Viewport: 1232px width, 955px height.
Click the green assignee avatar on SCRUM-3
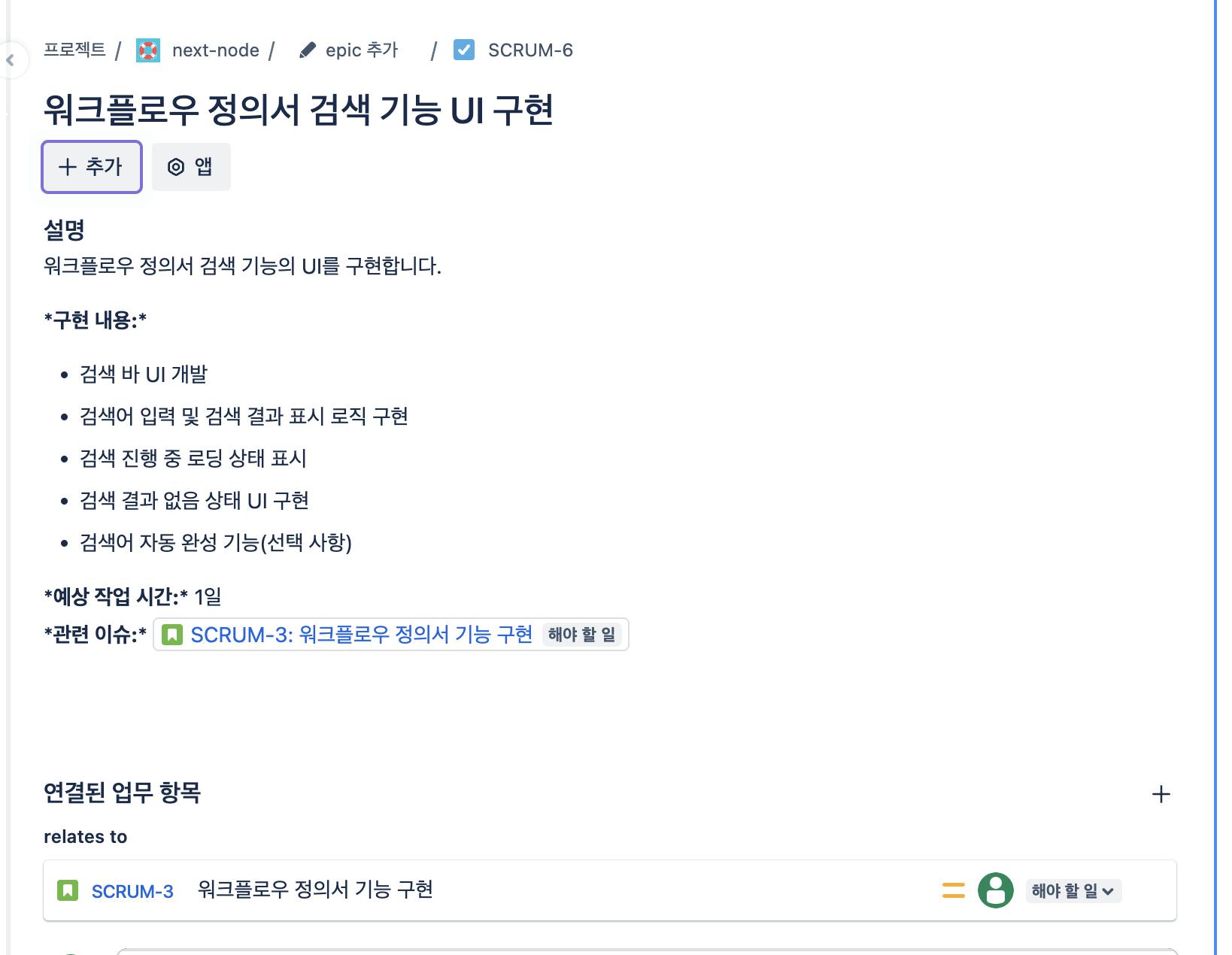[x=995, y=891]
